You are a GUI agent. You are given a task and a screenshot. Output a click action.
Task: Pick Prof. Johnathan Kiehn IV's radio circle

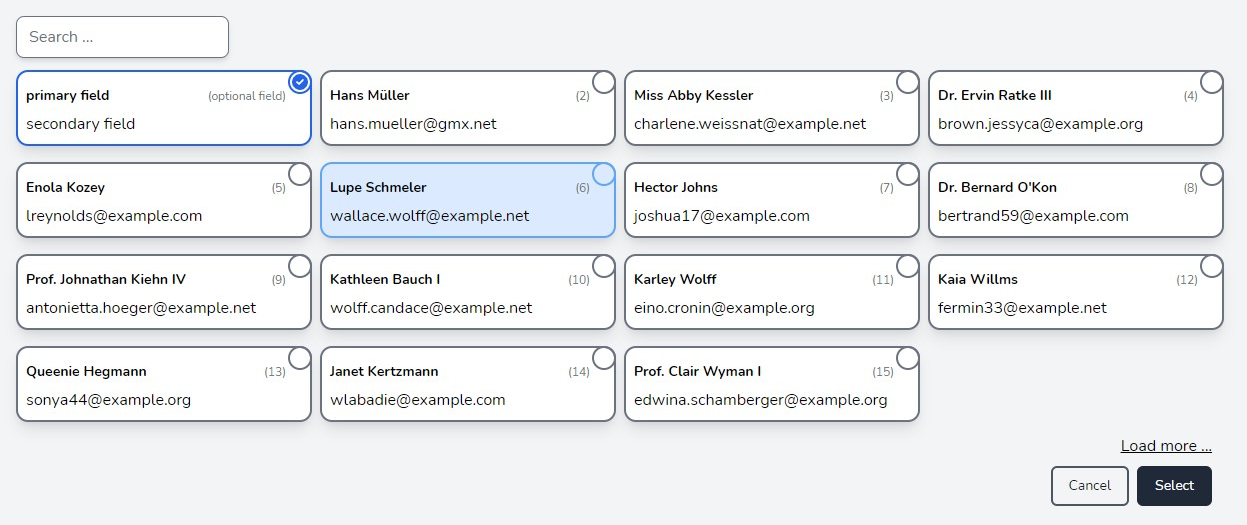pos(299,266)
